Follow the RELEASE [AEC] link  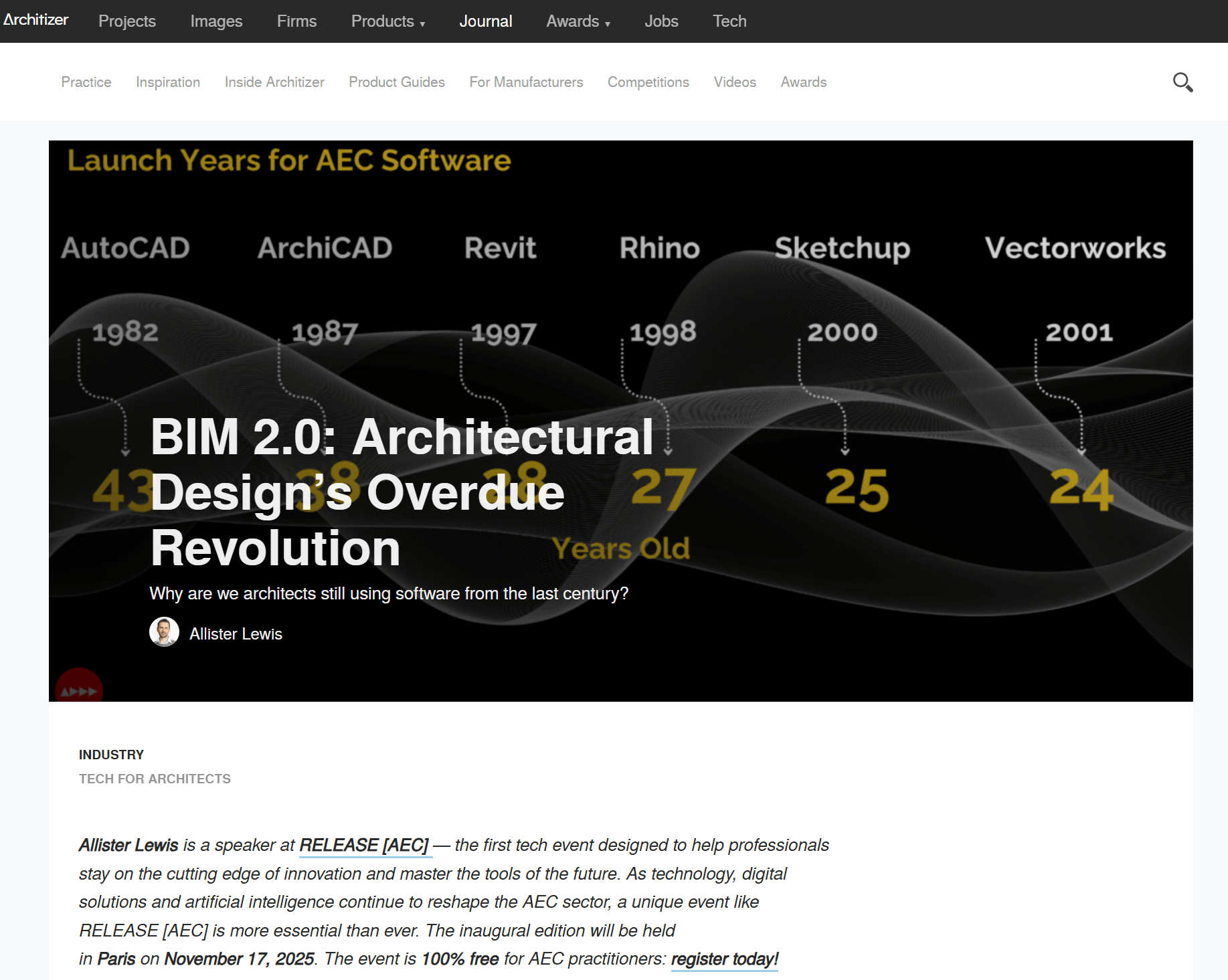coord(364,846)
